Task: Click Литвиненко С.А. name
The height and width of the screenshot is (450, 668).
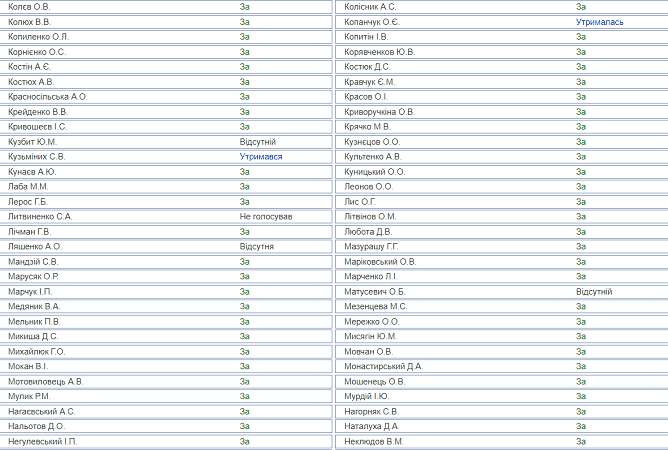Action: click(x=40, y=217)
